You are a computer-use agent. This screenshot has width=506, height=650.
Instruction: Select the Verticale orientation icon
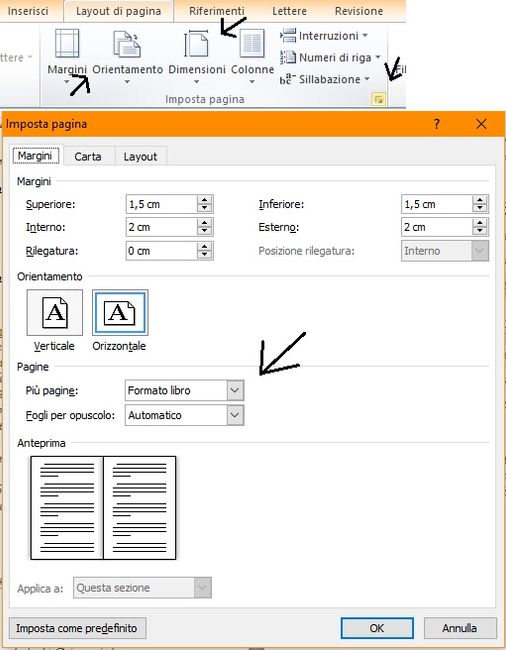tap(55, 313)
